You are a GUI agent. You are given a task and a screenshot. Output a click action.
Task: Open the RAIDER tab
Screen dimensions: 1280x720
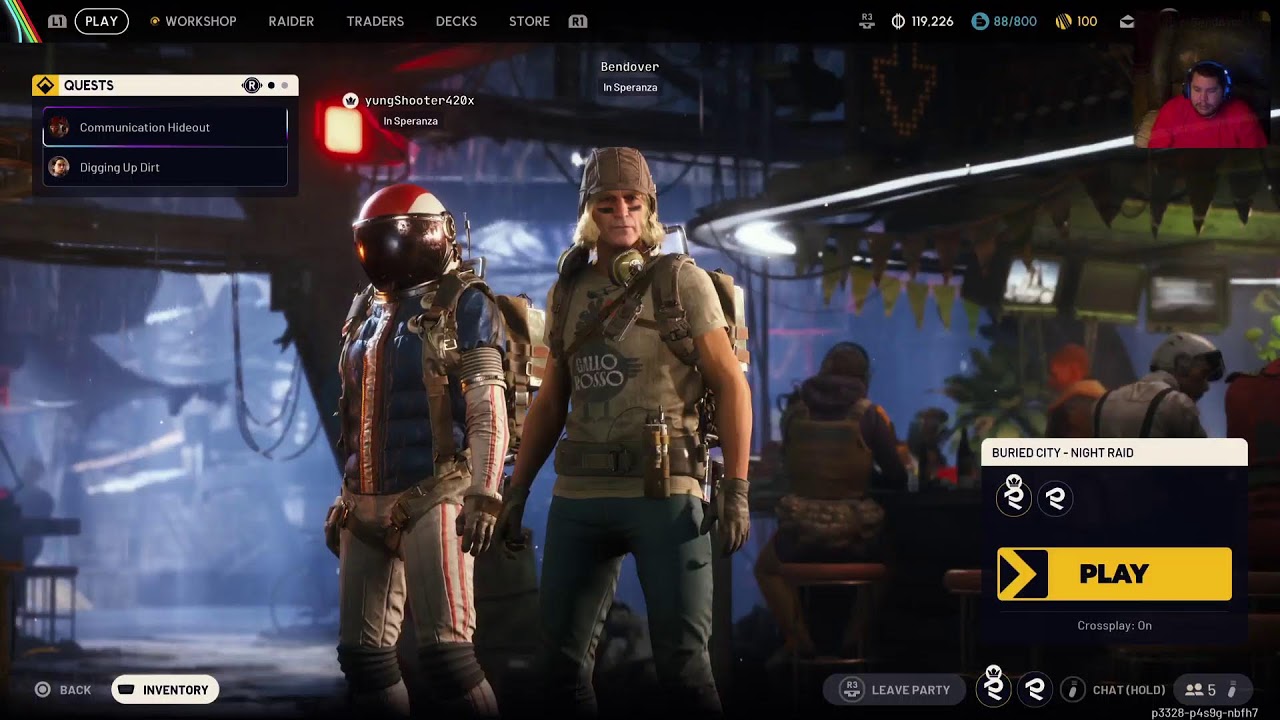[291, 21]
